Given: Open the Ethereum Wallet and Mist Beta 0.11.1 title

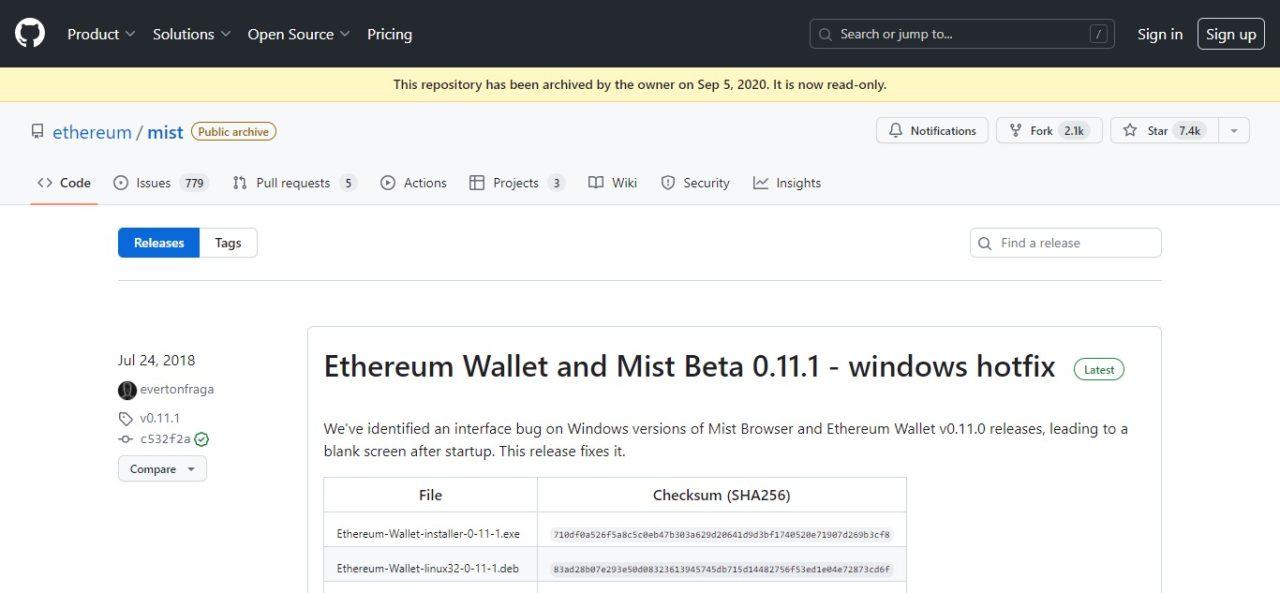Looking at the screenshot, I should pos(690,367).
